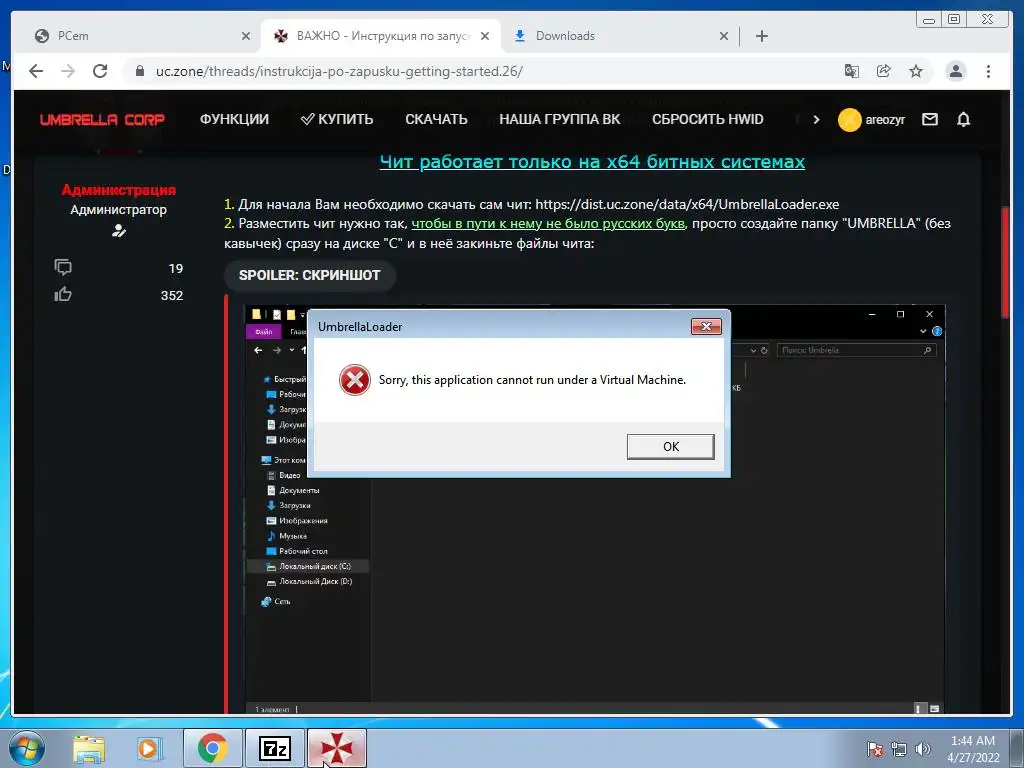Switch to the Downloads browser tab
1024x768 pixels.
click(x=618, y=36)
